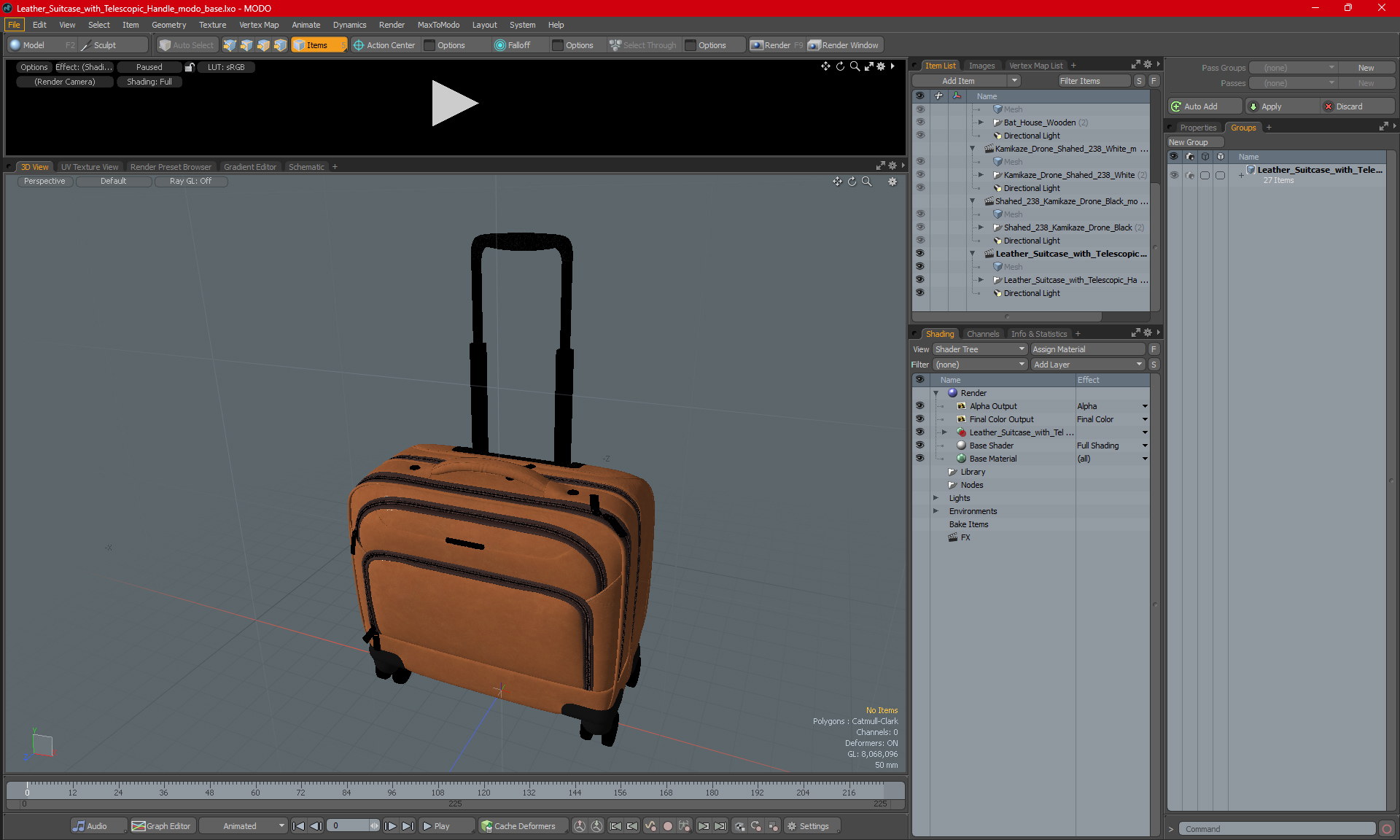This screenshot has width=1400, height=840.
Task: Click the record keyframe circle icon
Action: 667,826
